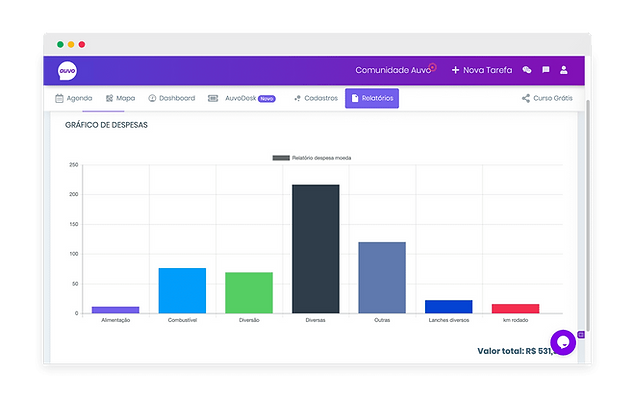Click the dark Diversas bar
The image size is (634, 396).
click(x=316, y=249)
